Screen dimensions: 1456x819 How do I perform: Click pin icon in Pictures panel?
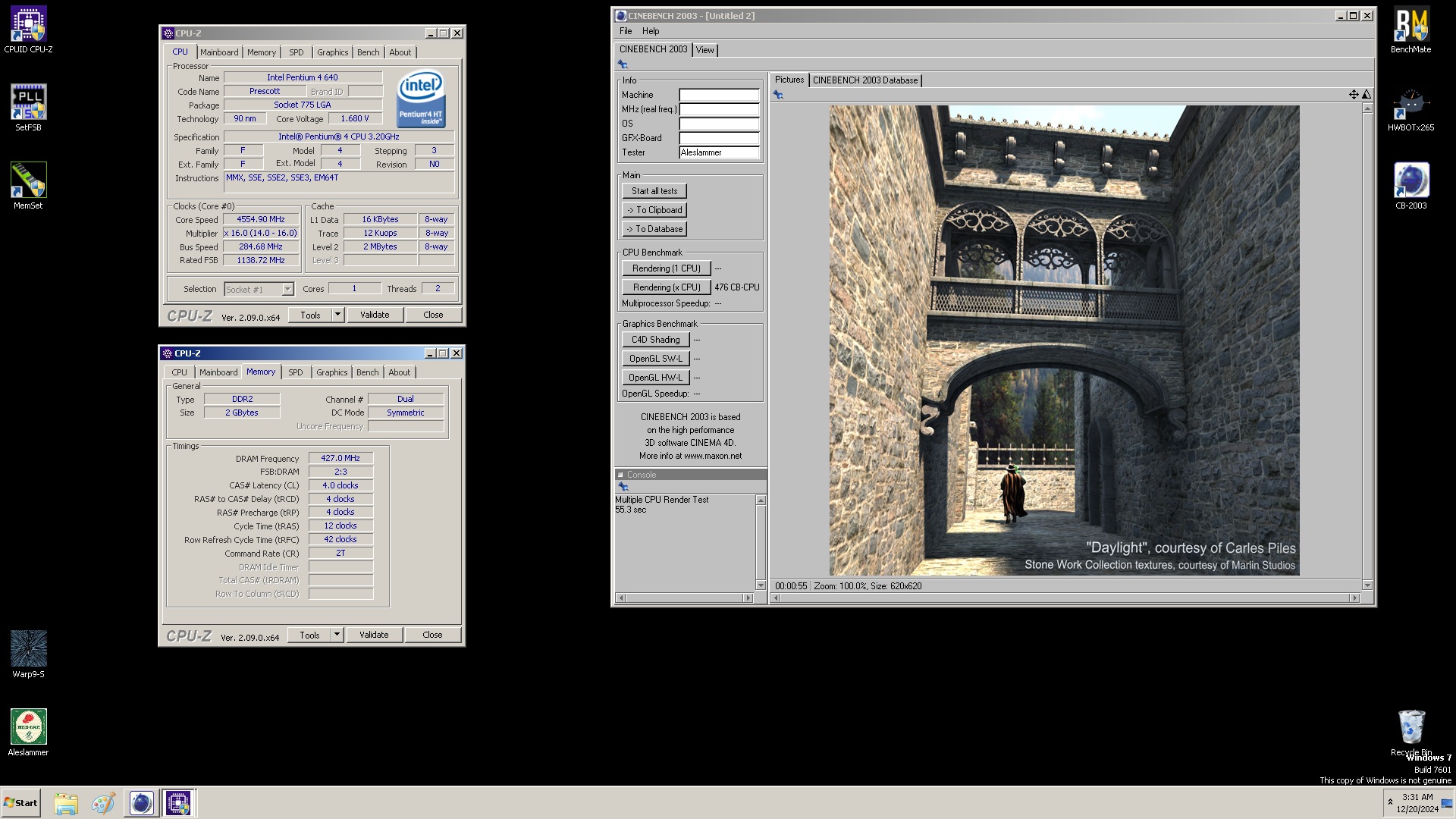(x=778, y=95)
